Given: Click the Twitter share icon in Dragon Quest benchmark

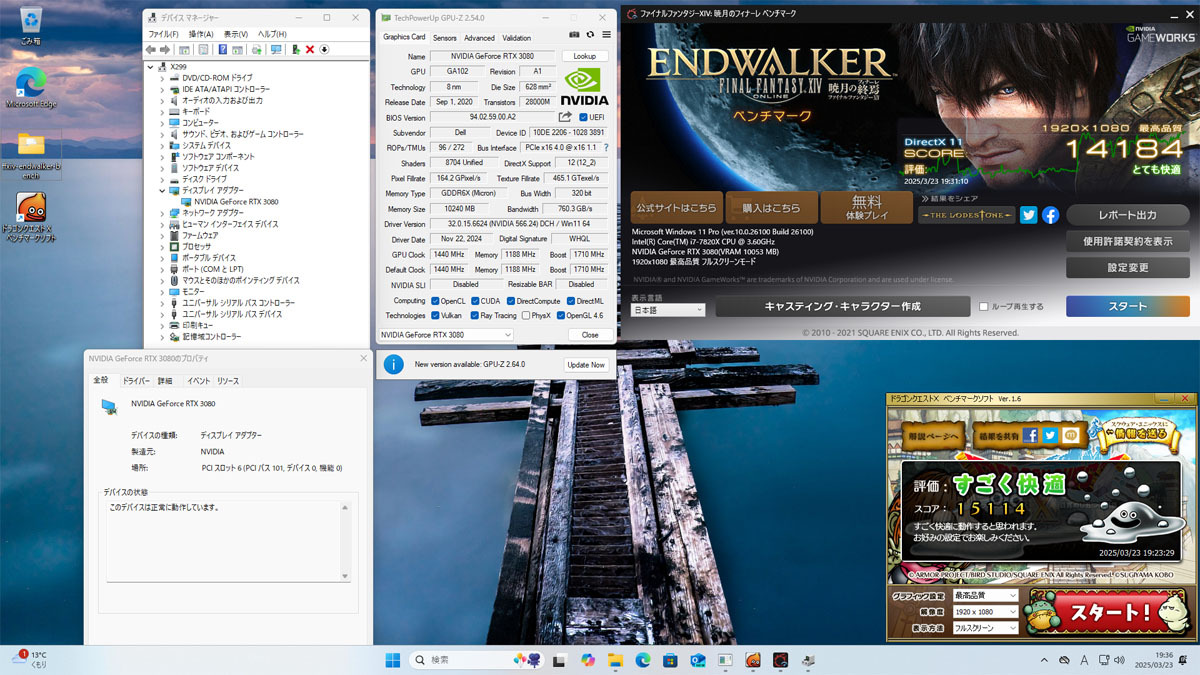Looking at the screenshot, I should pos(1050,435).
